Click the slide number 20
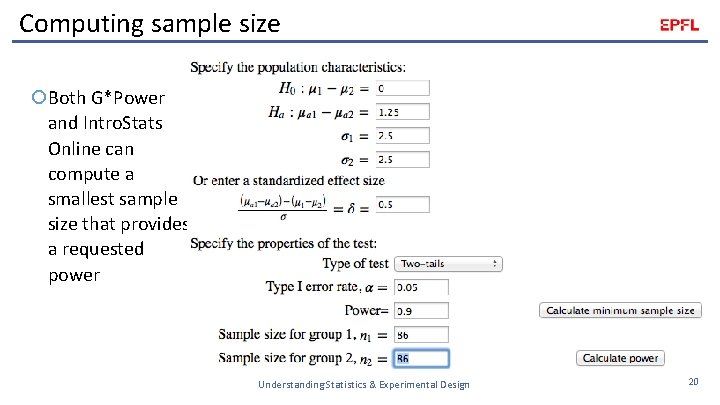Screen dimensions: 720x405 (693, 382)
